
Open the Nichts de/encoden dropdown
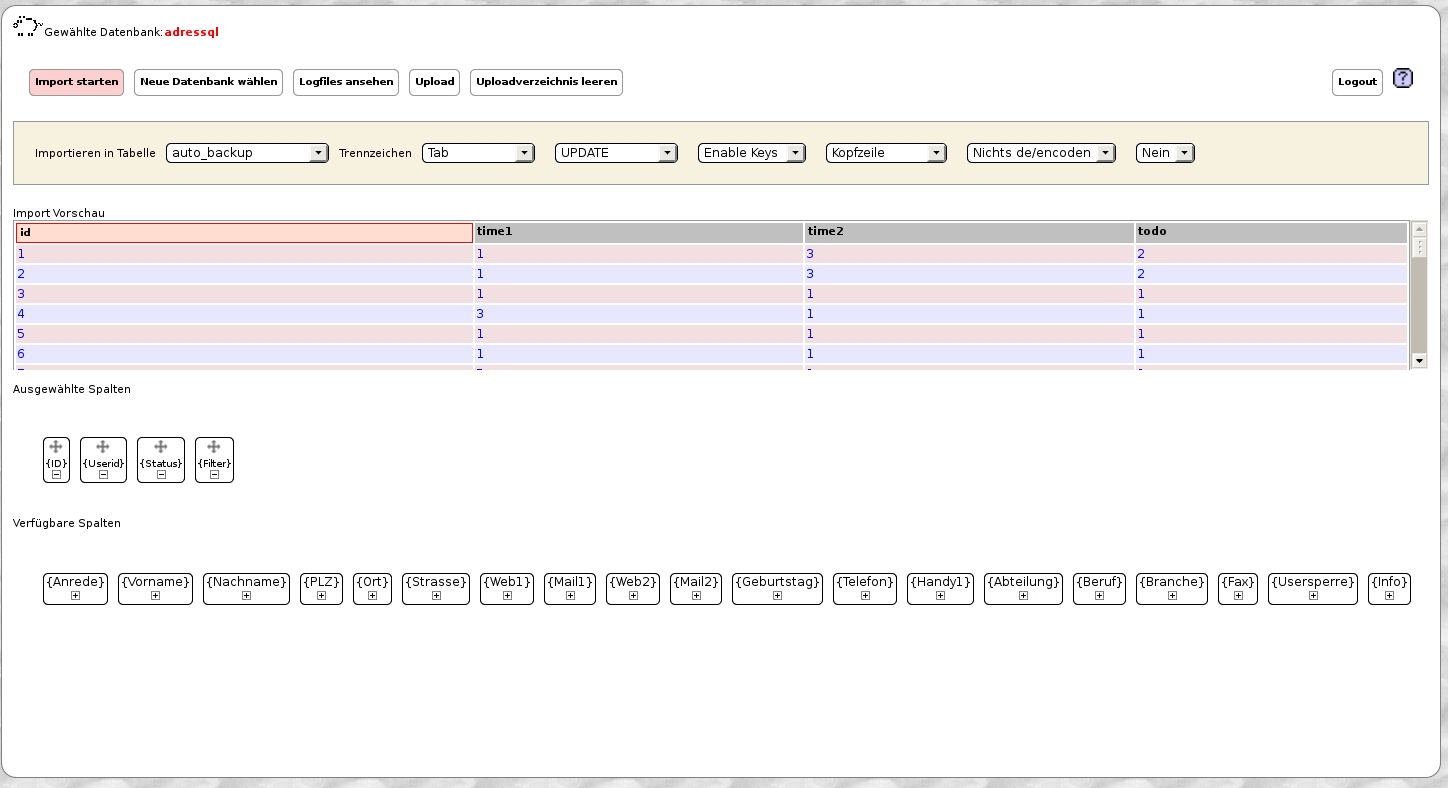[x=1041, y=153]
